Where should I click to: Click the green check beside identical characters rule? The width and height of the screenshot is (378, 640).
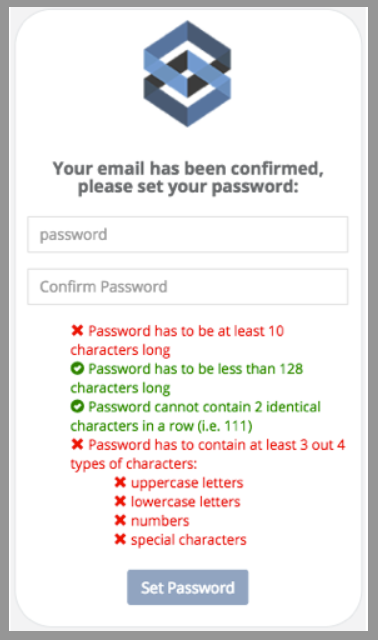point(77,407)
